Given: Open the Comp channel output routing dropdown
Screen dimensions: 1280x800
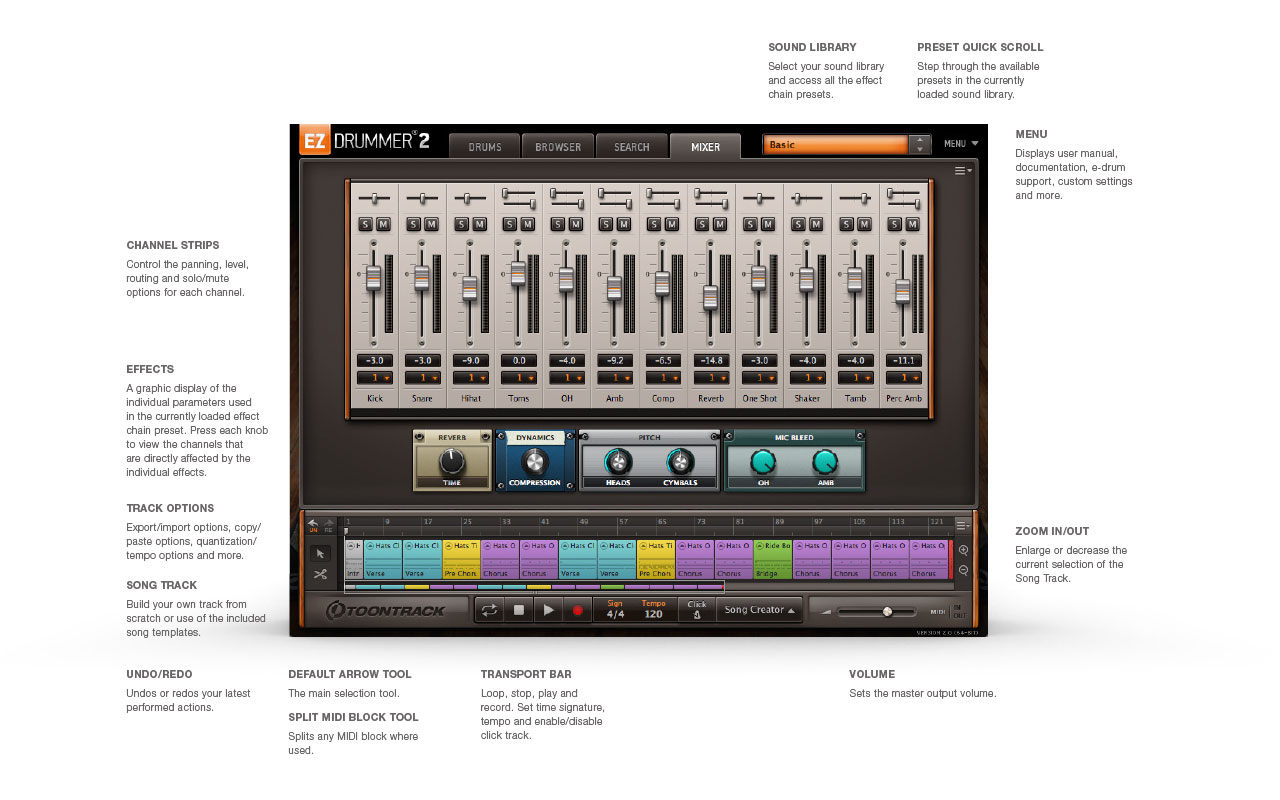Looking at the screenshot, I should 663,378.
